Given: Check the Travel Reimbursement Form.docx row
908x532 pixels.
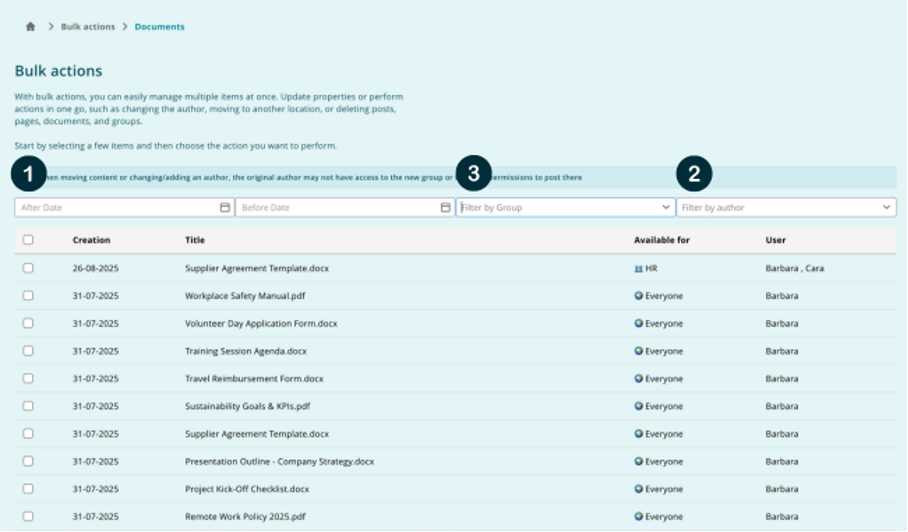Looking at the screenshot, I should (x=28, y=379).
